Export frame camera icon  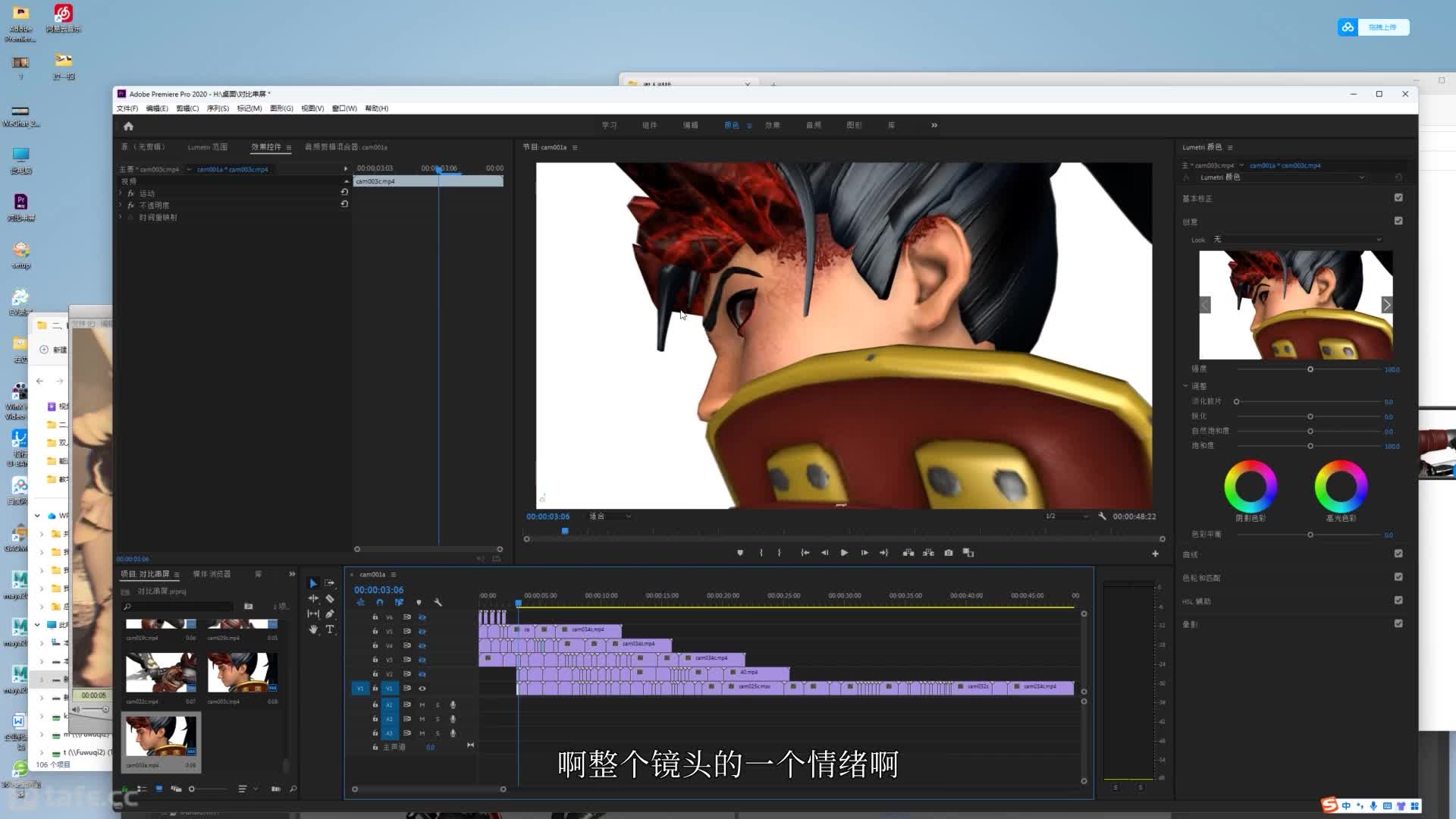point(949,553)
